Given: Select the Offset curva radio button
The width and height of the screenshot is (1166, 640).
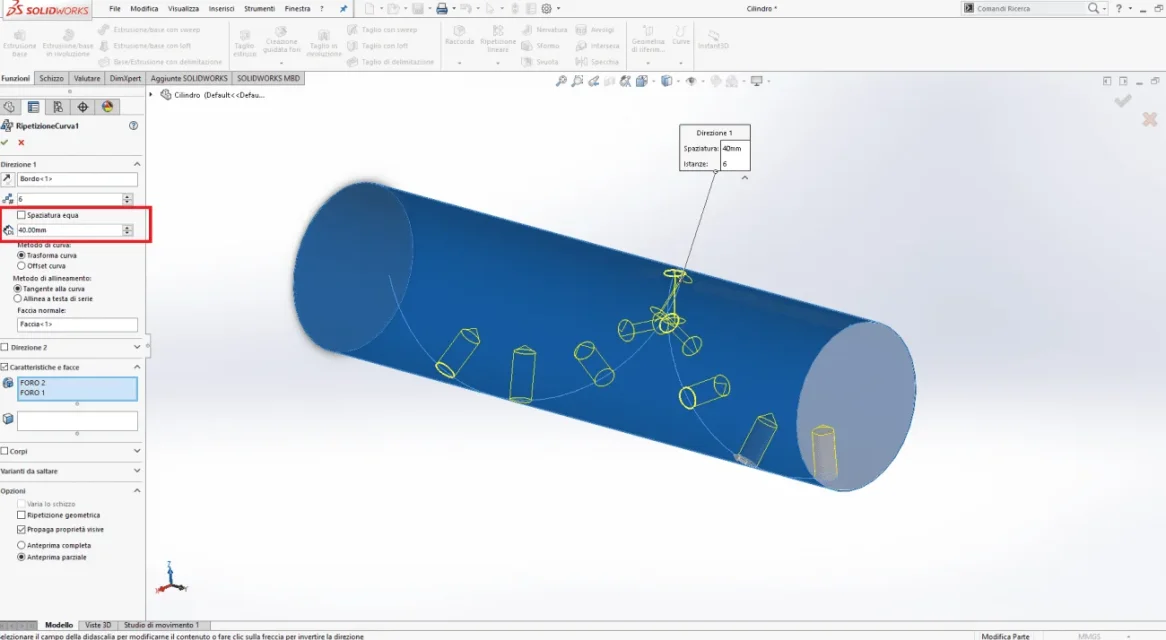Looking at the screenshot, I should [18, 266].
